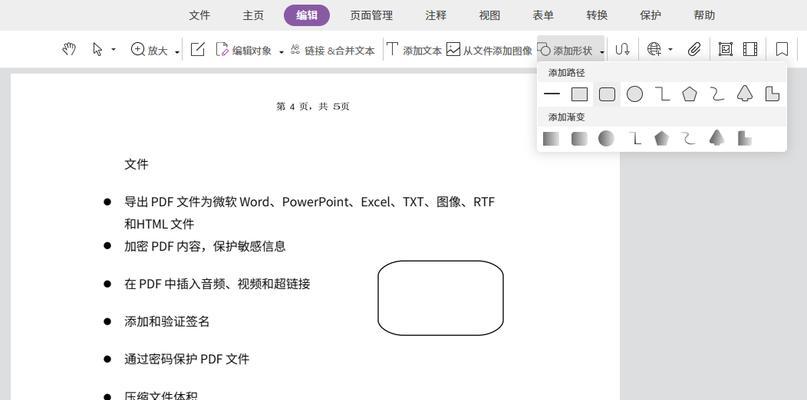Open the 转换 tab
Image resolution: width=807 pixels, height=400 pixels.
[x=597, y=15]
